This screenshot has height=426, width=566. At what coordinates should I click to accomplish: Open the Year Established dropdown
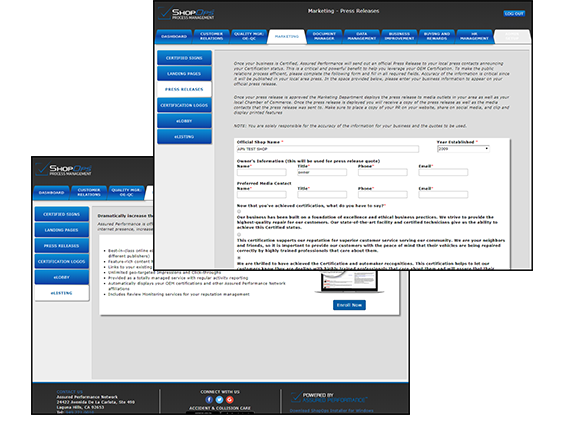[463, 149]
